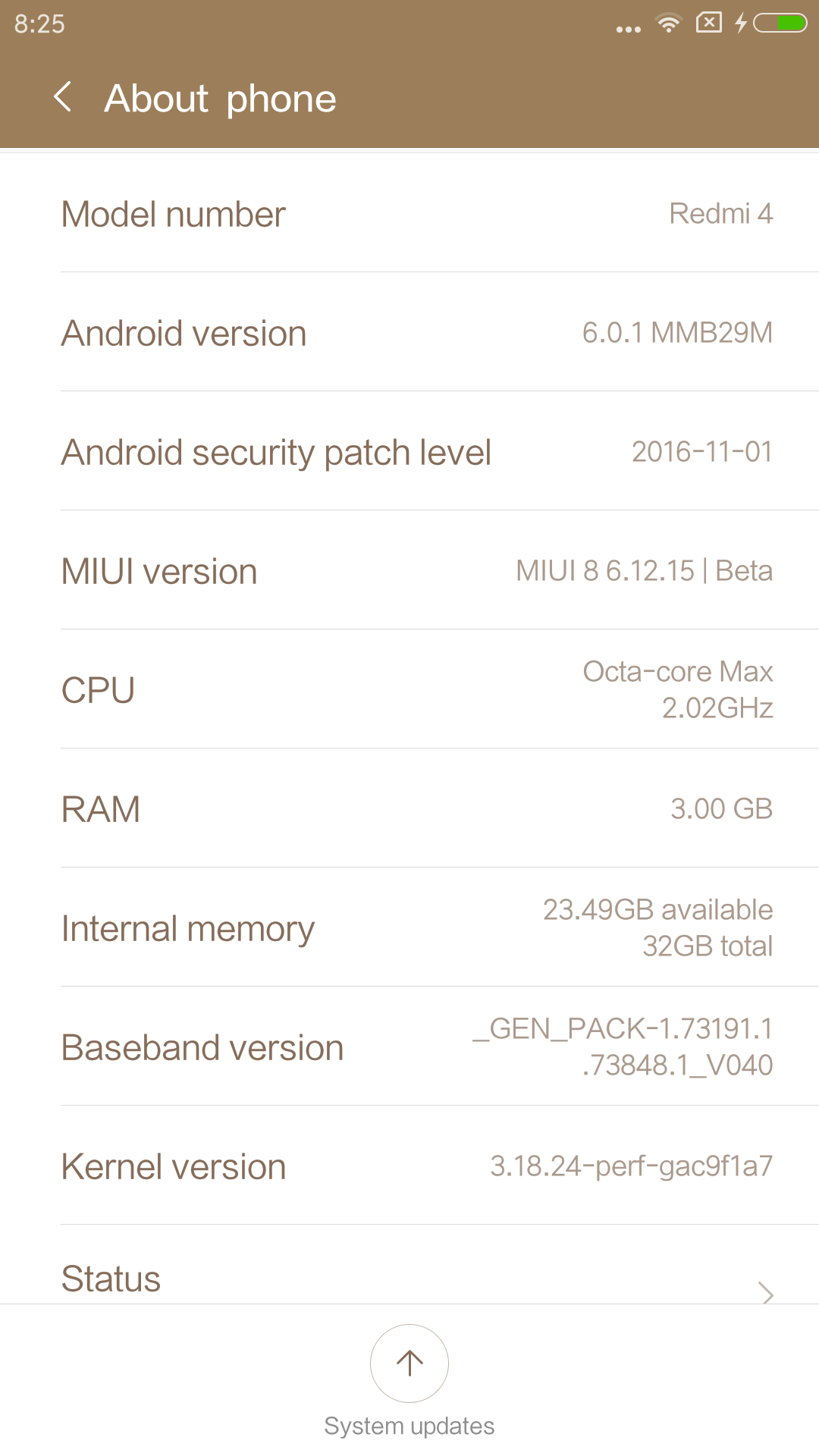Tap MIUI version entry
Screen dimensions: 819x1456
point(409,571)
